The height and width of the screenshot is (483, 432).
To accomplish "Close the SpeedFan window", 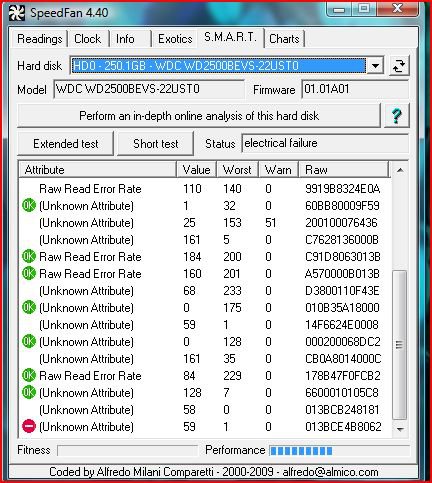I will [397, 9].
